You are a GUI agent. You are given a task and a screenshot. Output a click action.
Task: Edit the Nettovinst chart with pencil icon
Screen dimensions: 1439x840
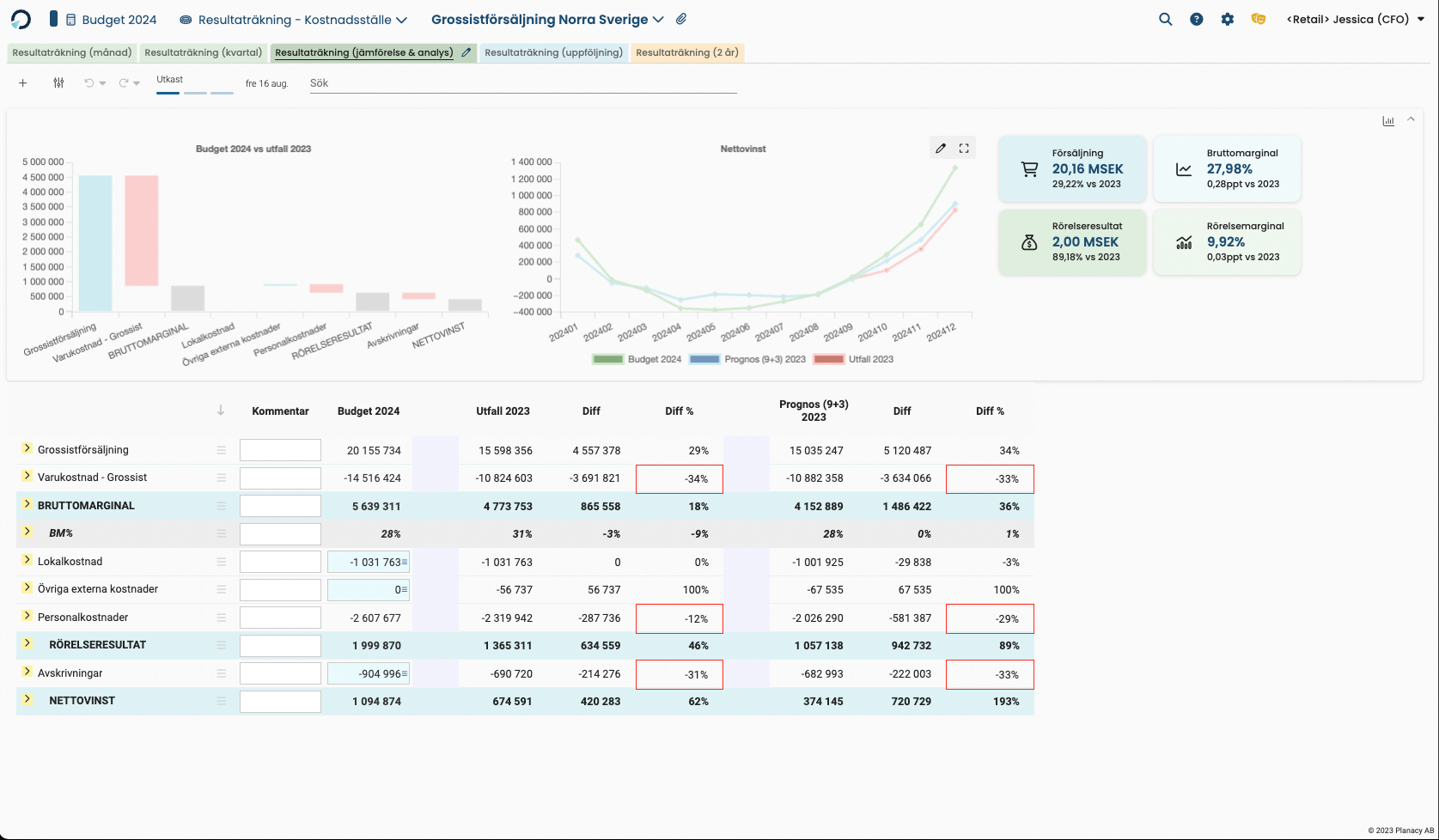[941, 148]
